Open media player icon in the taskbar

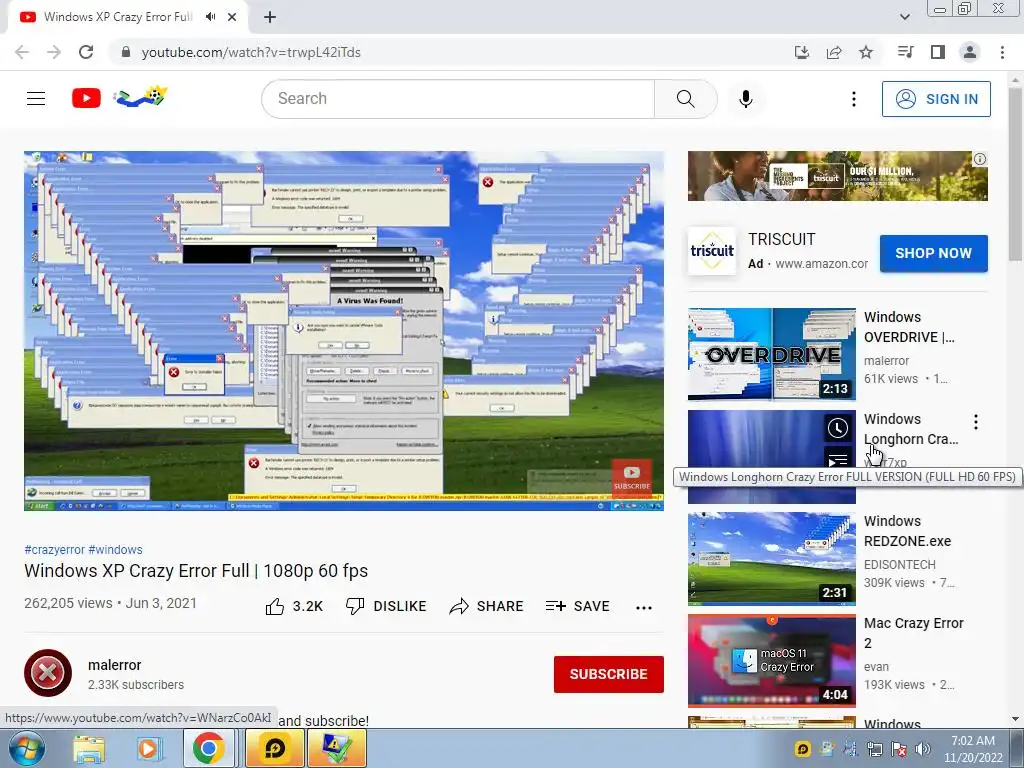(149, 749)
